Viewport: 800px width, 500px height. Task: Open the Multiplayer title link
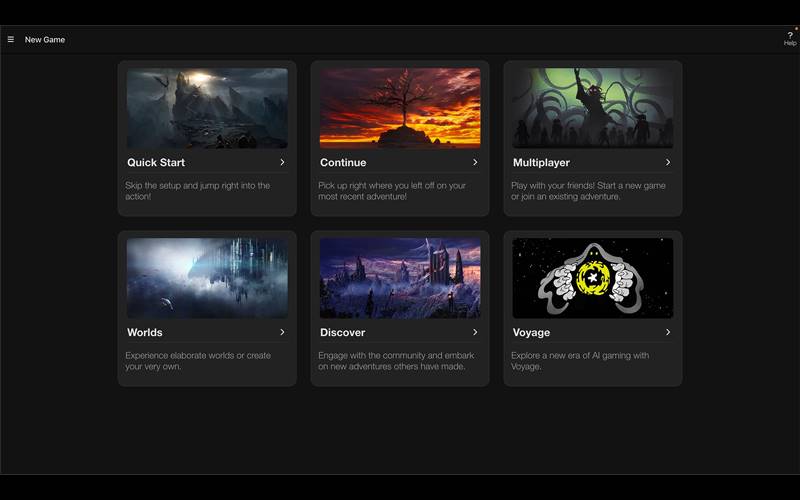coord(541,162)
